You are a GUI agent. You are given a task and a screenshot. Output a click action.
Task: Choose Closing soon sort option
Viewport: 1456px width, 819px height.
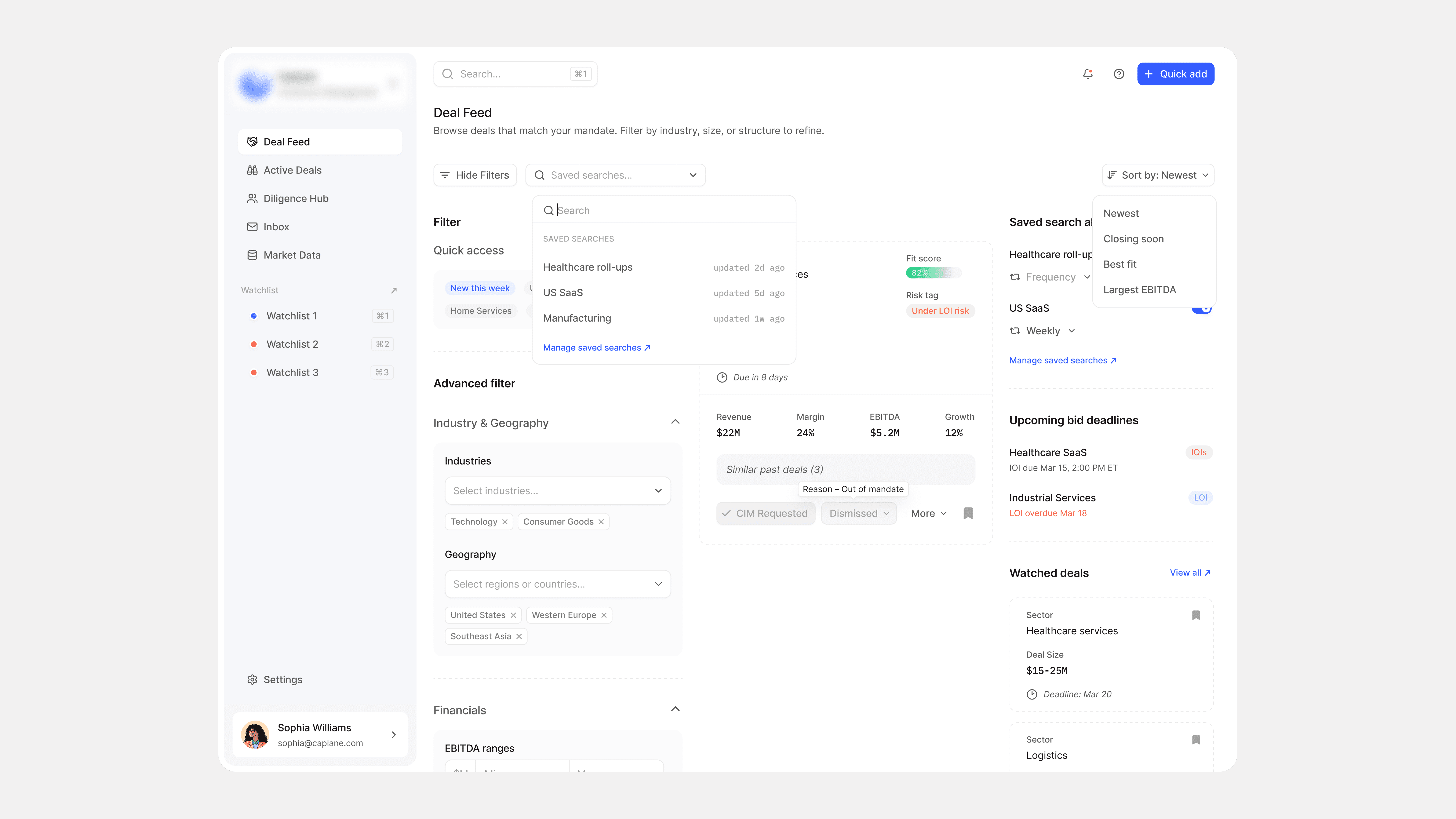(1133, 239)
